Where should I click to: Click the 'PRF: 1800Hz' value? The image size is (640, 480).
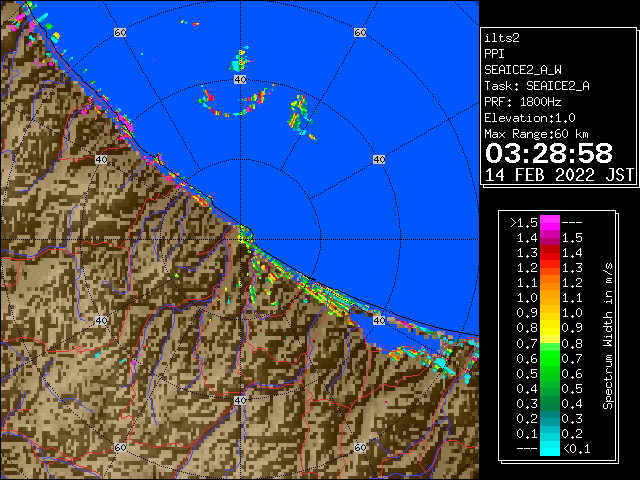tap(522, 102)
